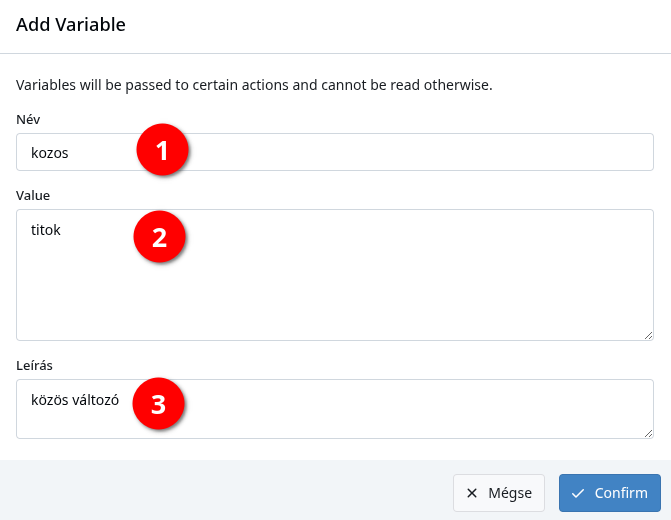The height and width of the screenshot is (520, 671).
Task: Click the Value field label
Action: 33,196
